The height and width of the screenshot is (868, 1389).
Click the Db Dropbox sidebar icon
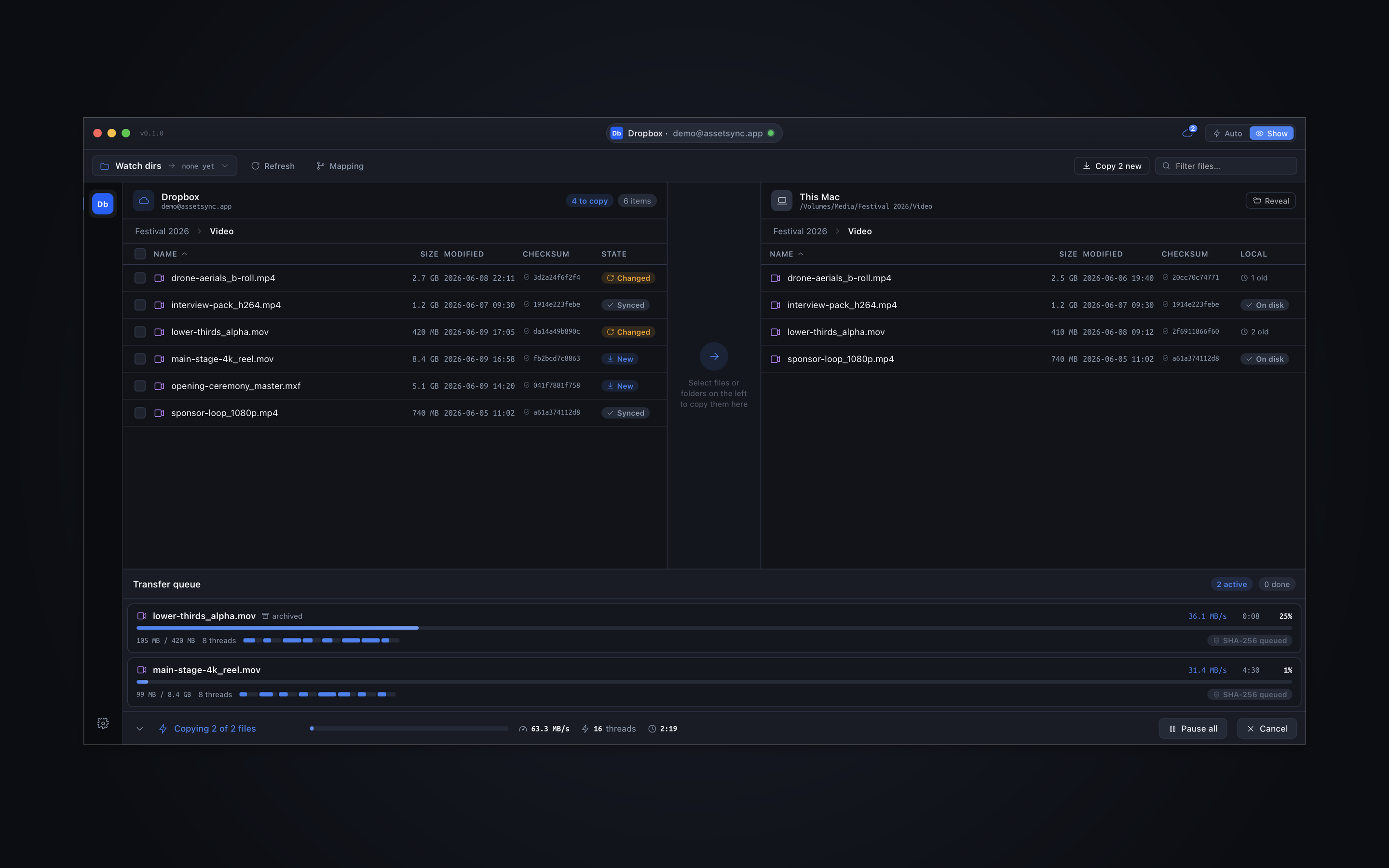coord(103,204)
